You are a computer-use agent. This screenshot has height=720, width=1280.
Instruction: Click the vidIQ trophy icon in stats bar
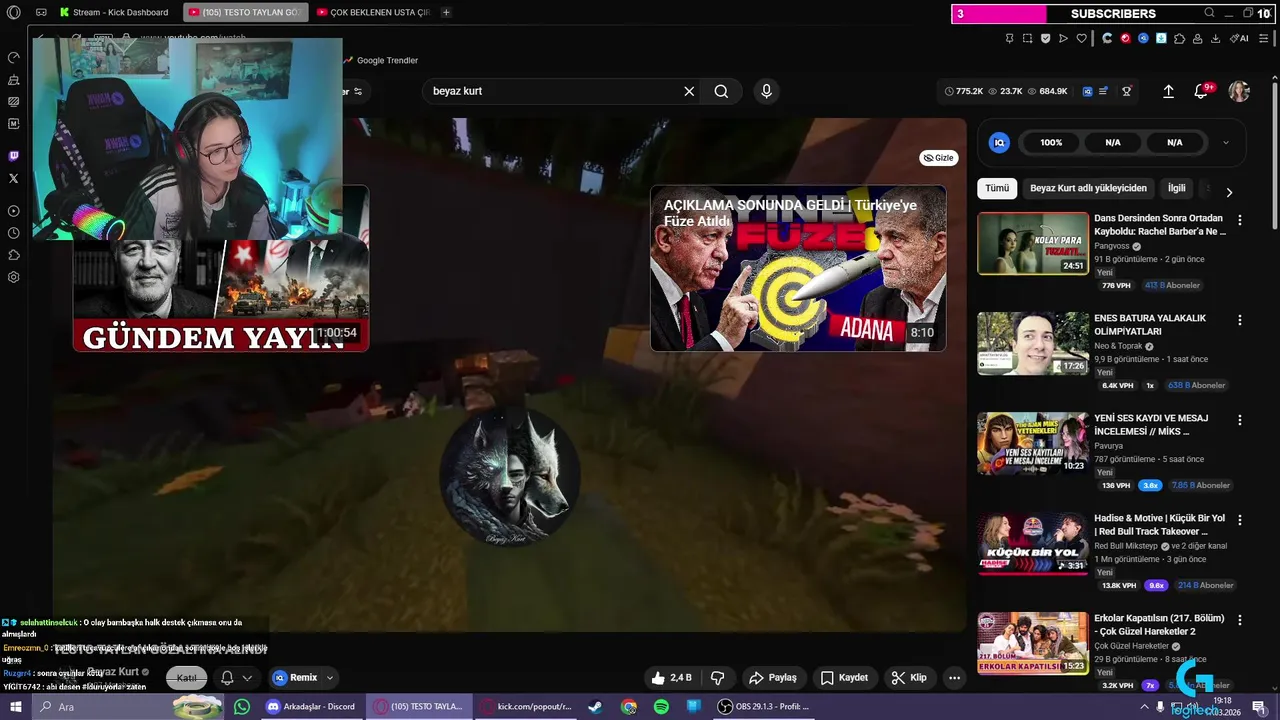pyautogui.click(x=1126, y=91)
